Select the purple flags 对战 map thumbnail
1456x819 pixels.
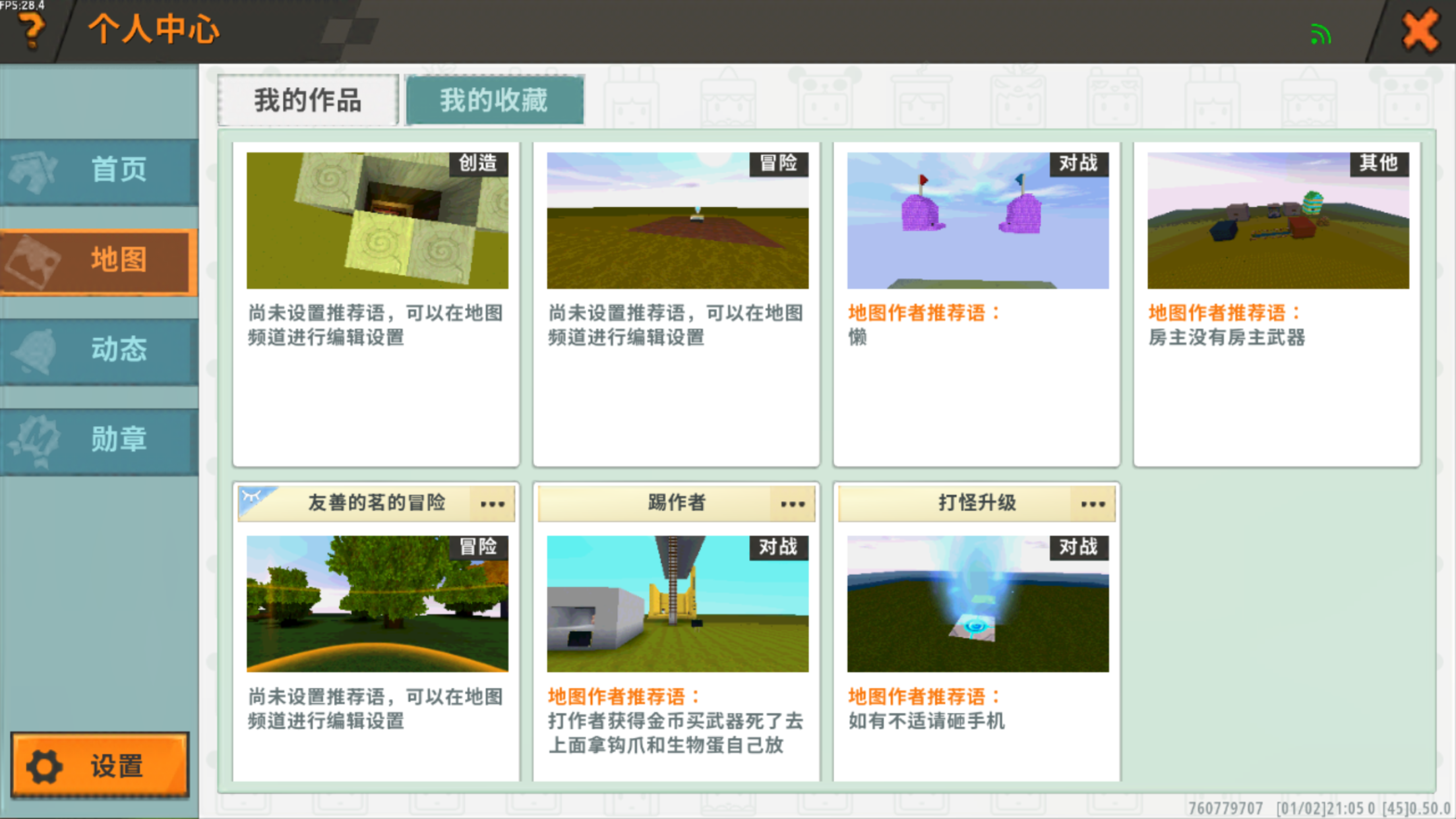977,220
